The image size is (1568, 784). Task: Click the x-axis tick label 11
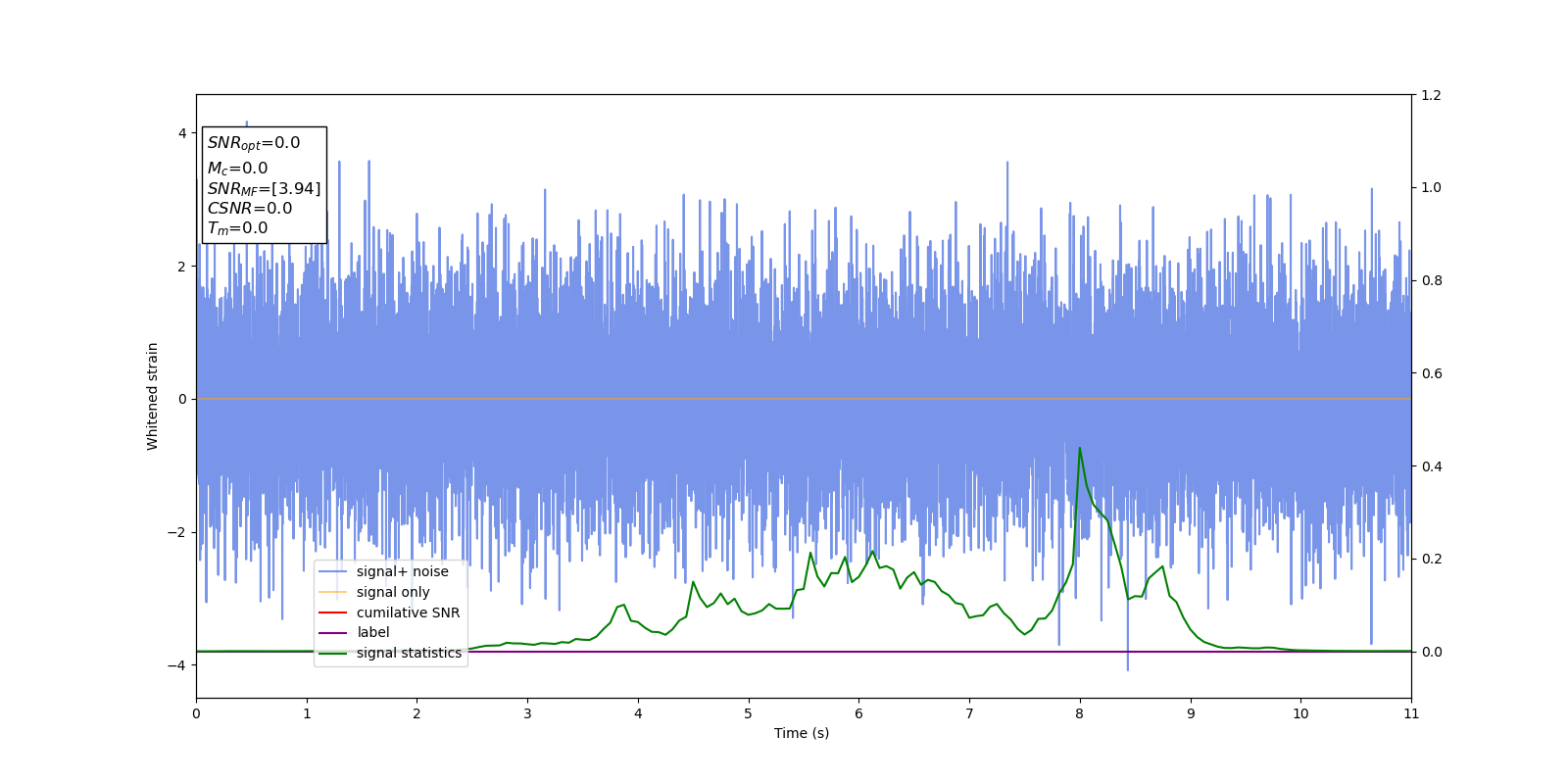(x=1411, y=713)
